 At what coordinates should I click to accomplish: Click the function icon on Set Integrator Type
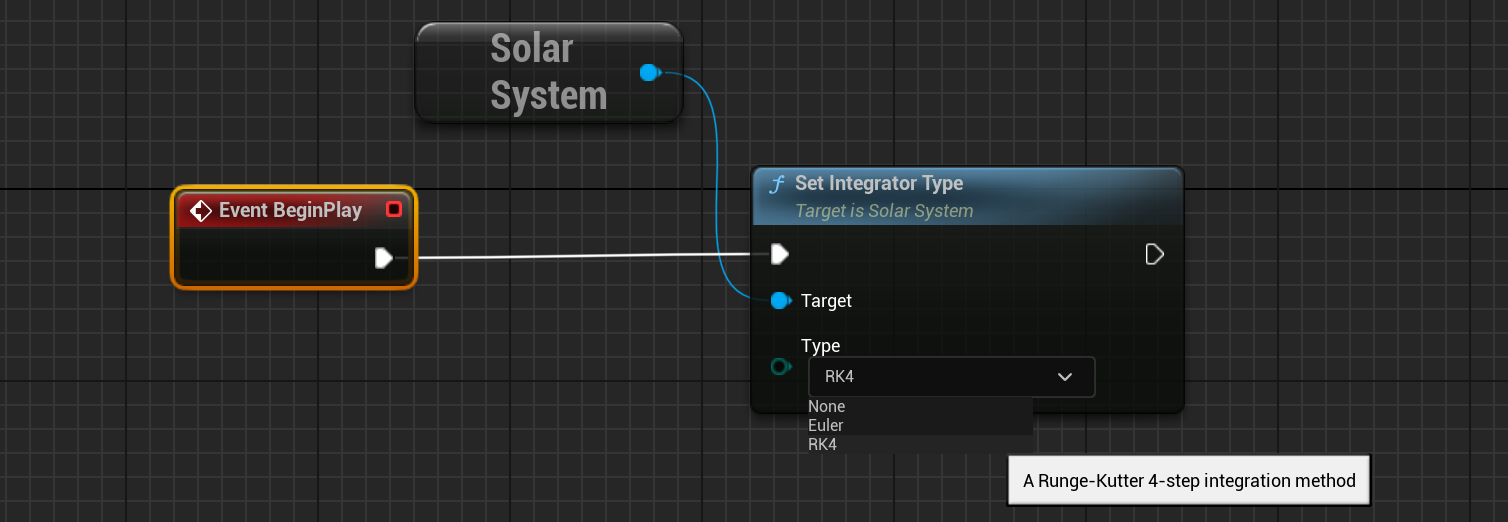coord(777,185)
